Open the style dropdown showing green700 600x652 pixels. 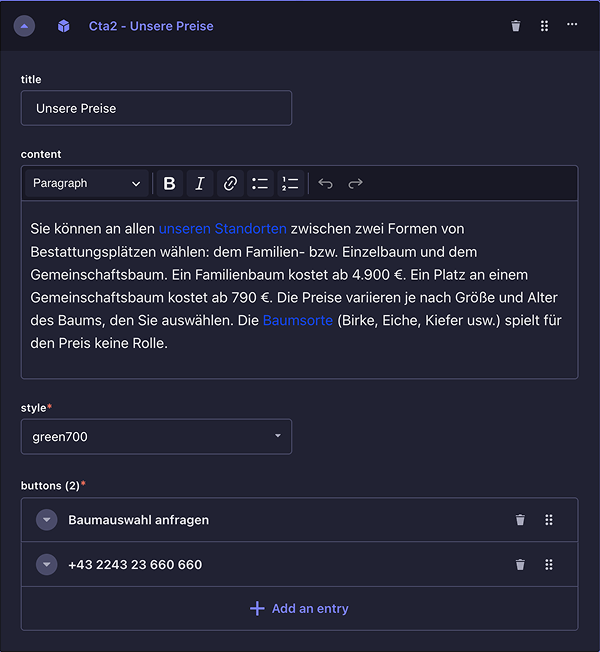(x=156, y=437)
